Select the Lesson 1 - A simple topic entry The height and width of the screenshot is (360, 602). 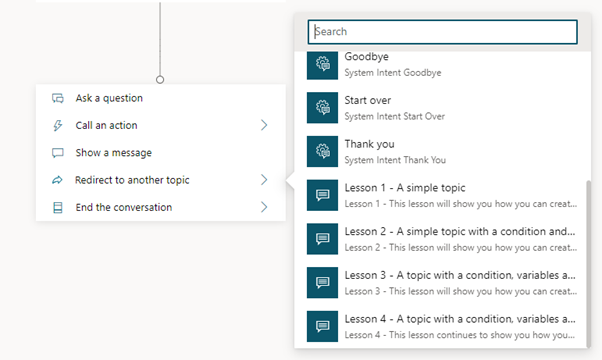[x=442, y=195]
